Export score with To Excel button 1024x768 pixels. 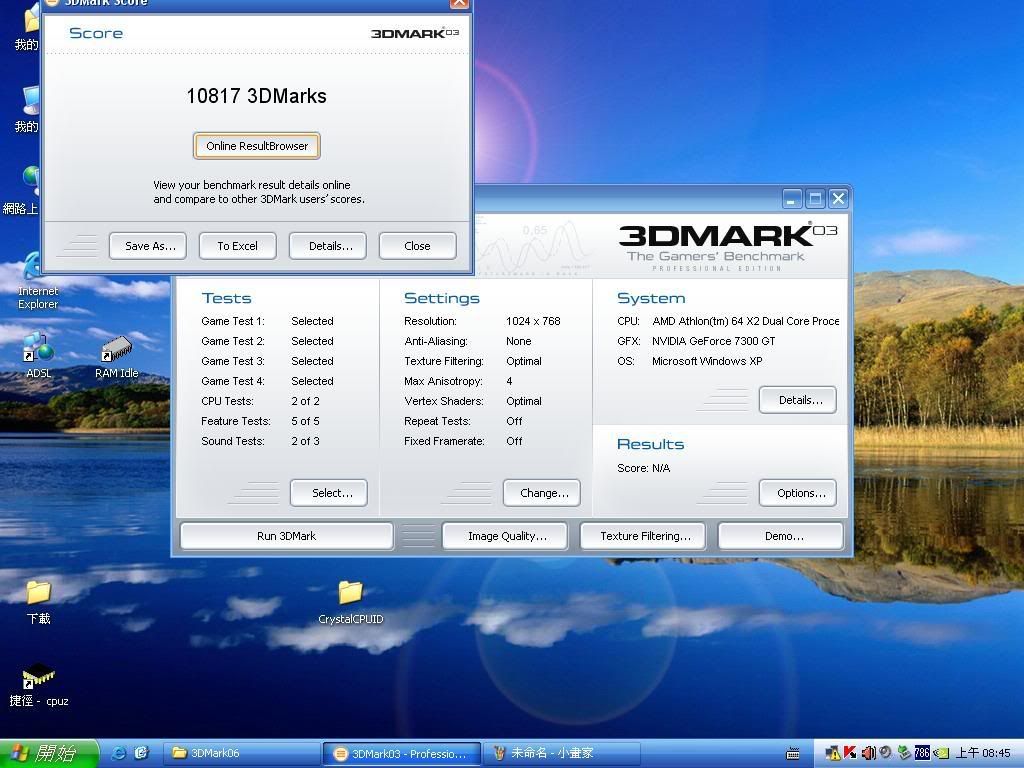point(238,246)
